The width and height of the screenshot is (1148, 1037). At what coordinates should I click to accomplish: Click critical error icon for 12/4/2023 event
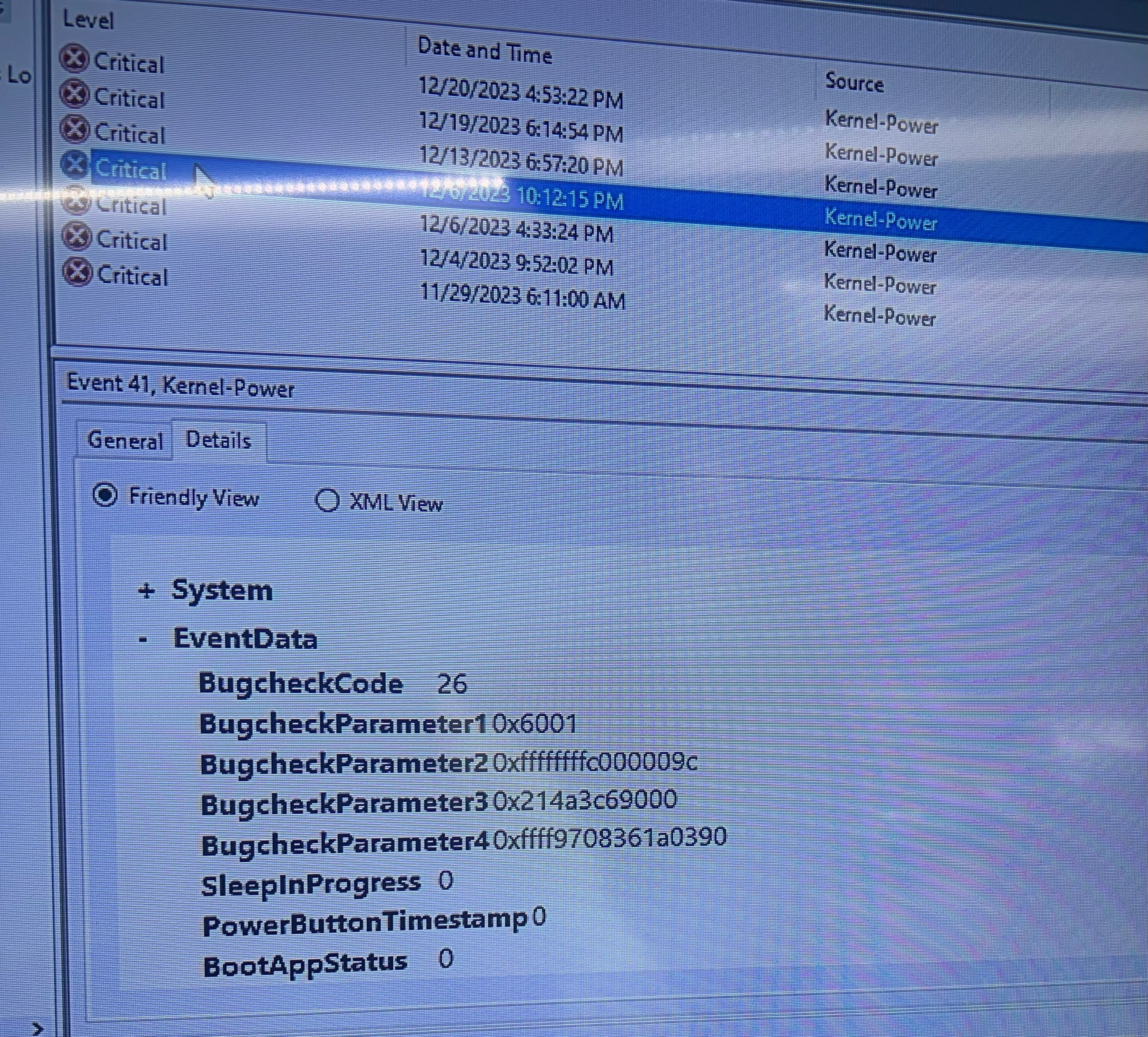[76, 236]
